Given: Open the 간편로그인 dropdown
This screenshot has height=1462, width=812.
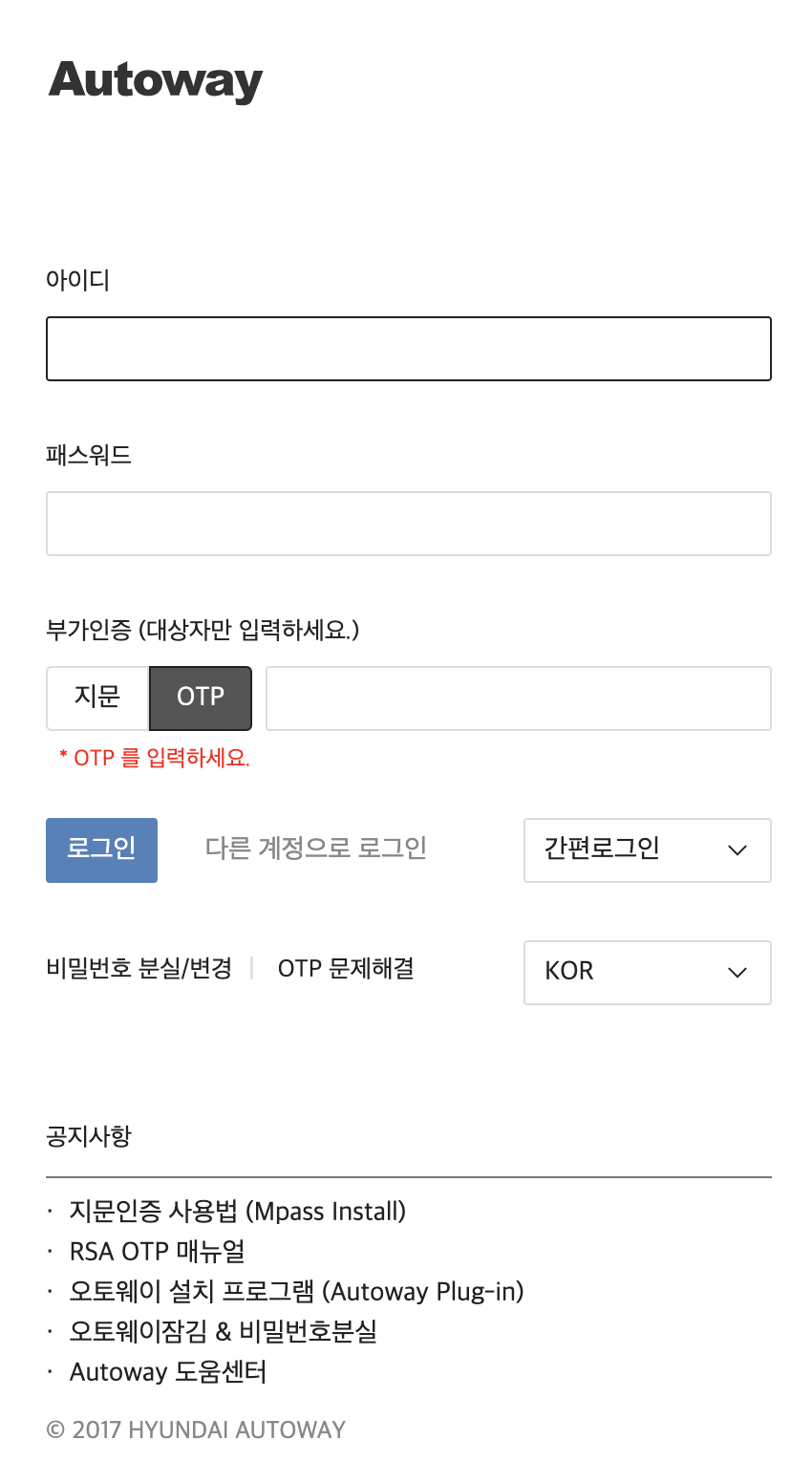Looking at the screenshot, I should click(647, 849).
